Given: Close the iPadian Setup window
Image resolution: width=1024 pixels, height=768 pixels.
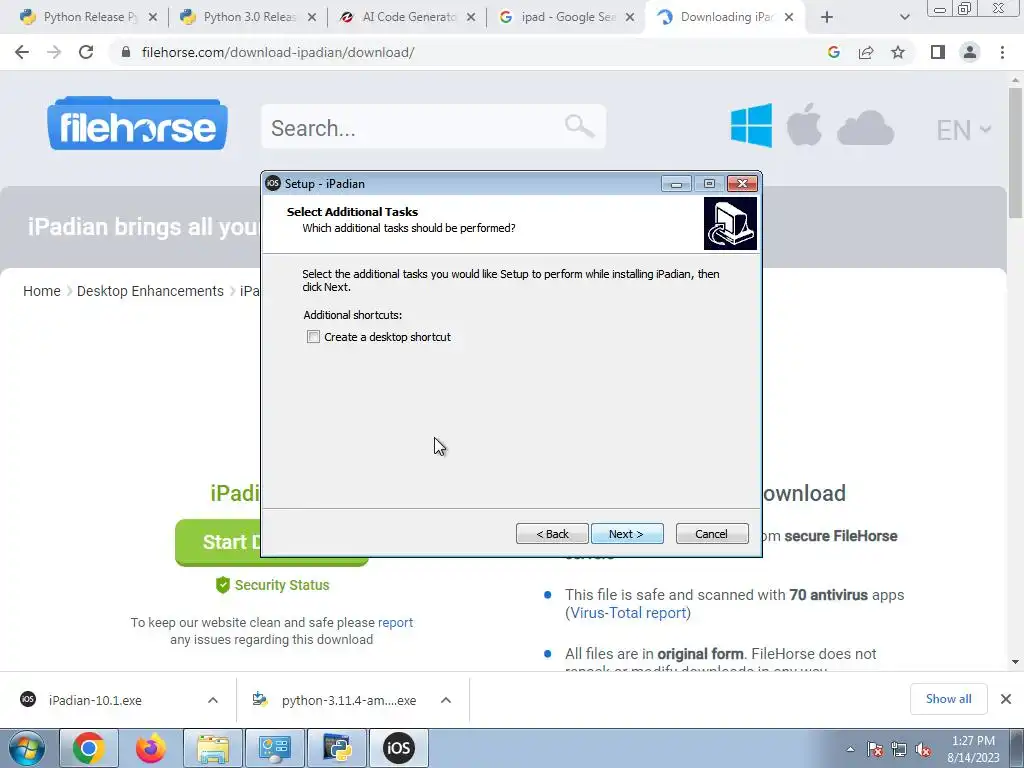Looking at the screenshot, I should pos(743,184).
